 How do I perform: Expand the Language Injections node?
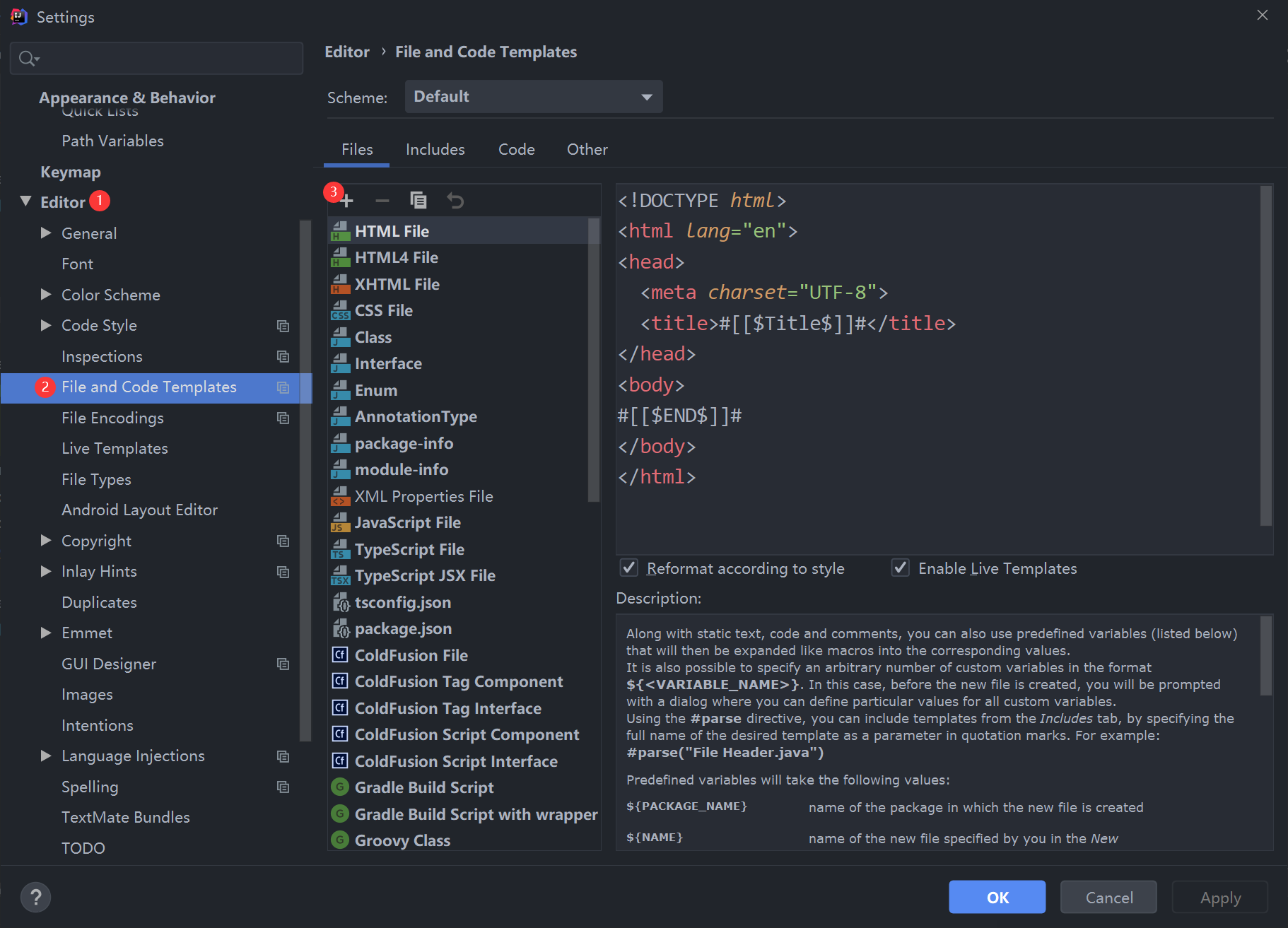[46, 756]
